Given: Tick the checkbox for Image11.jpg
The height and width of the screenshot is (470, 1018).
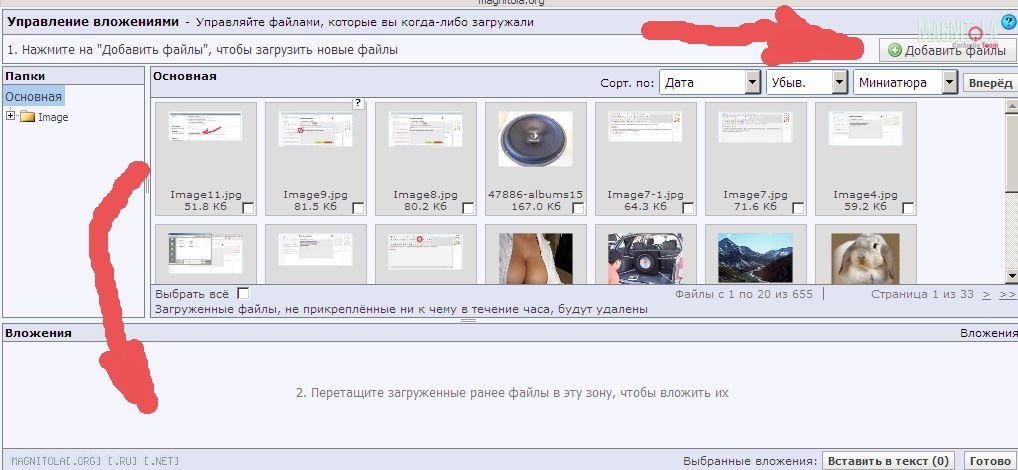Looking at the screenshot, I should coord(248,207).
